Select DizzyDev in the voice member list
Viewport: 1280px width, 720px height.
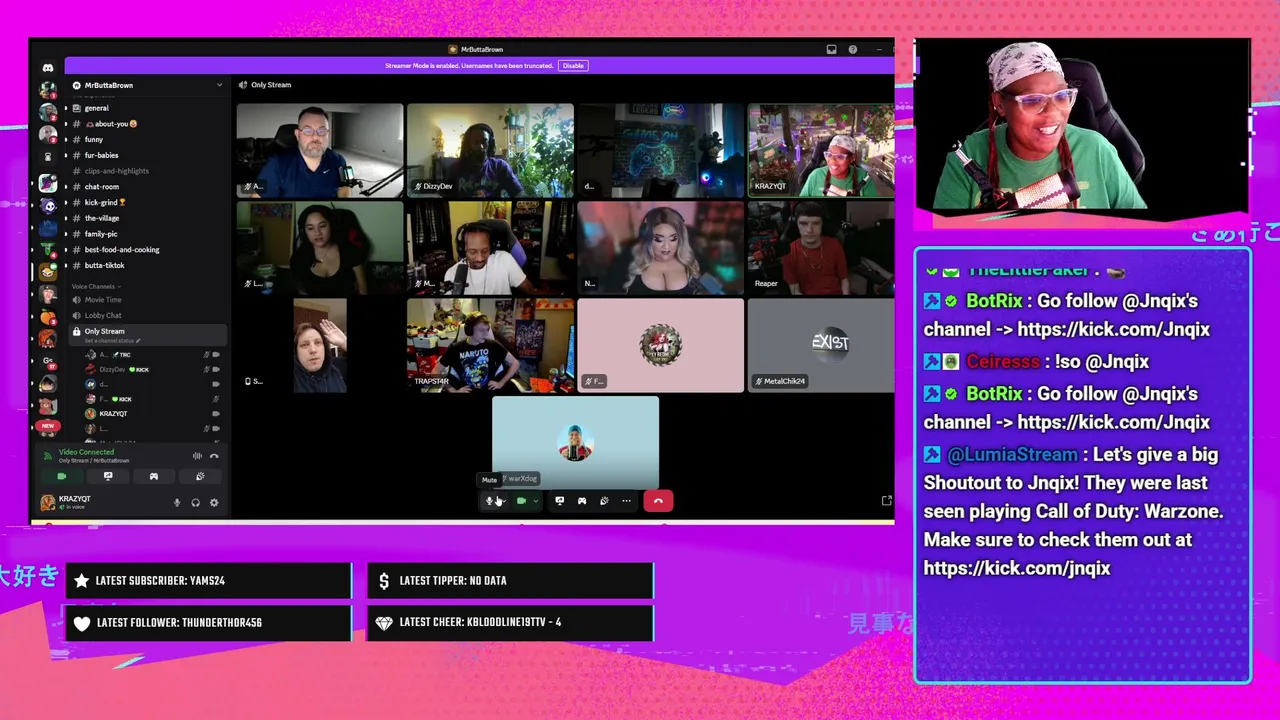tap(152, 370)
